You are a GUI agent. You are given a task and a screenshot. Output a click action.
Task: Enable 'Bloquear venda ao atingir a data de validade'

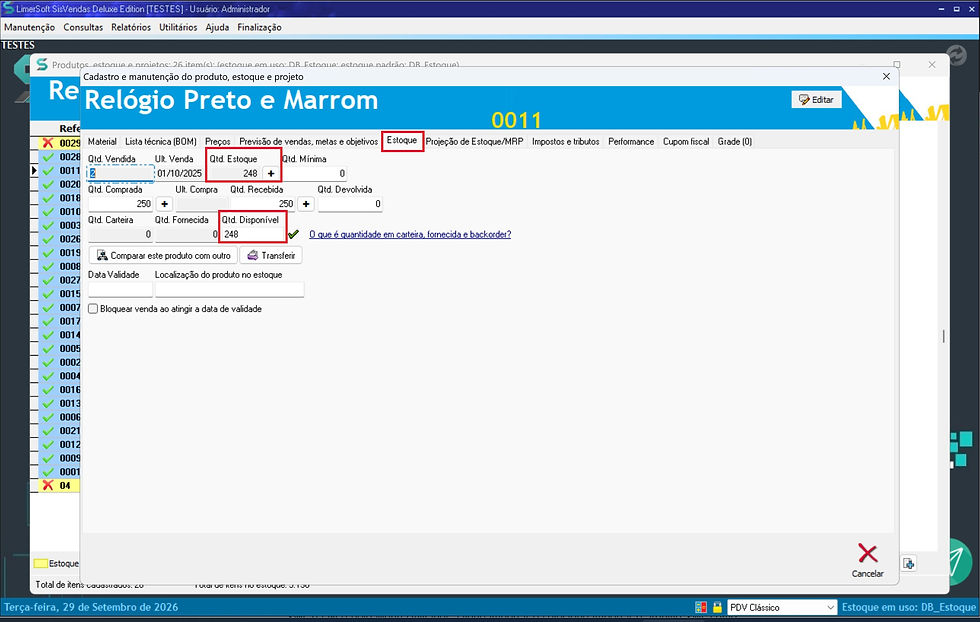tap(93, 309)
